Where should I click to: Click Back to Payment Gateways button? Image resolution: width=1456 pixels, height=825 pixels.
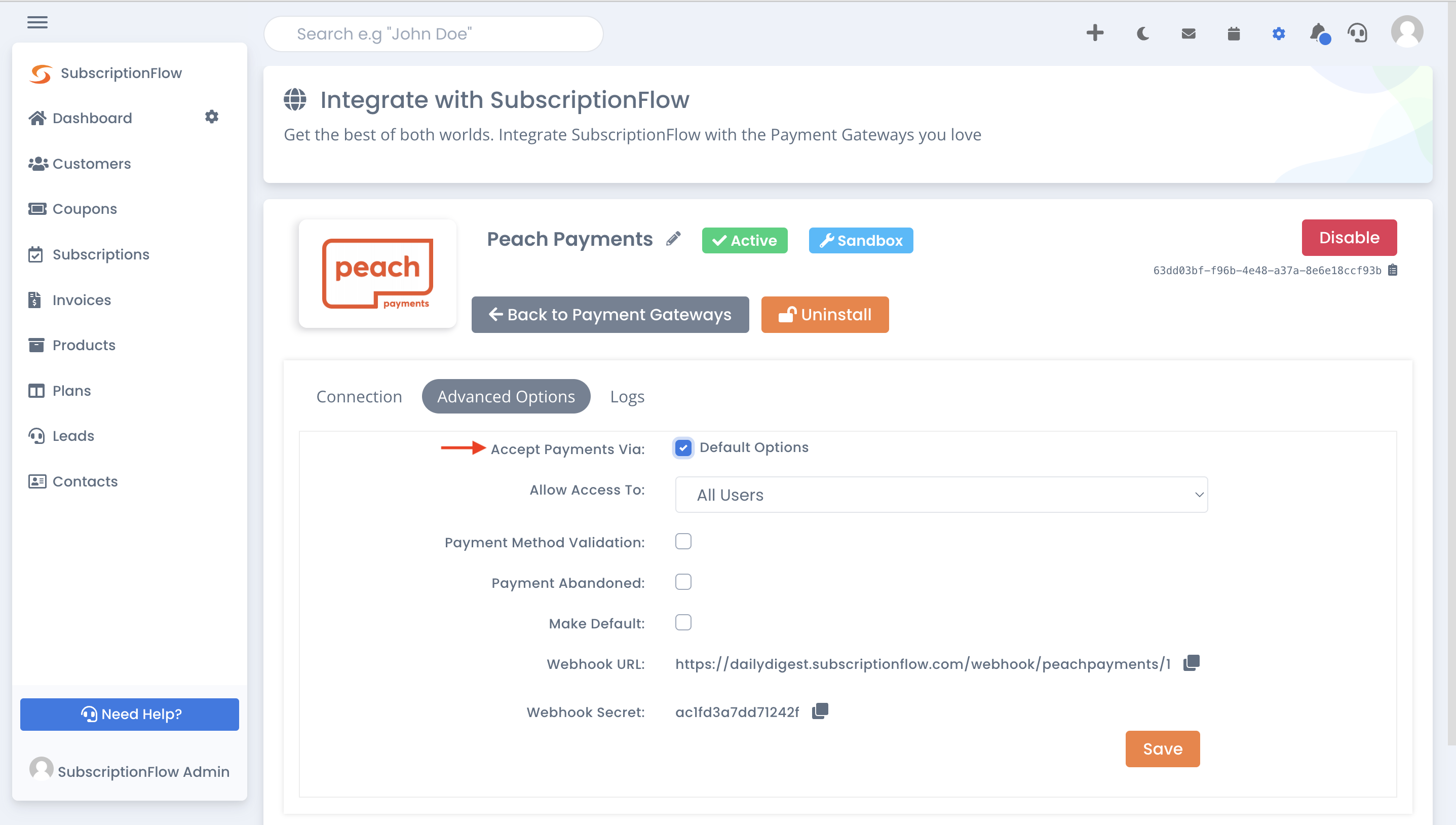coord(610,315)
